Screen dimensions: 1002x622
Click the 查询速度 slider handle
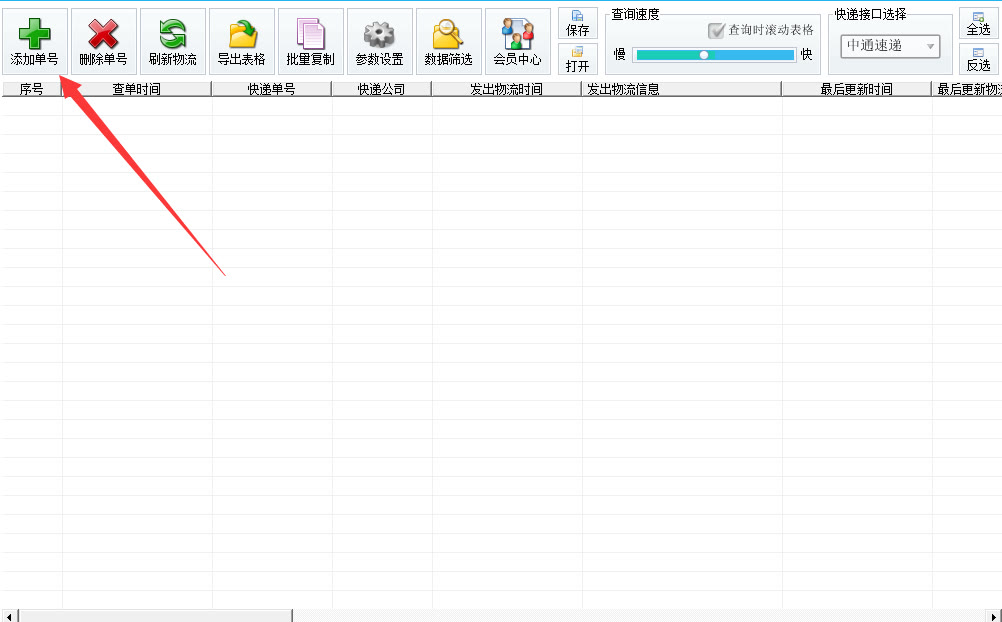[704, 55]
